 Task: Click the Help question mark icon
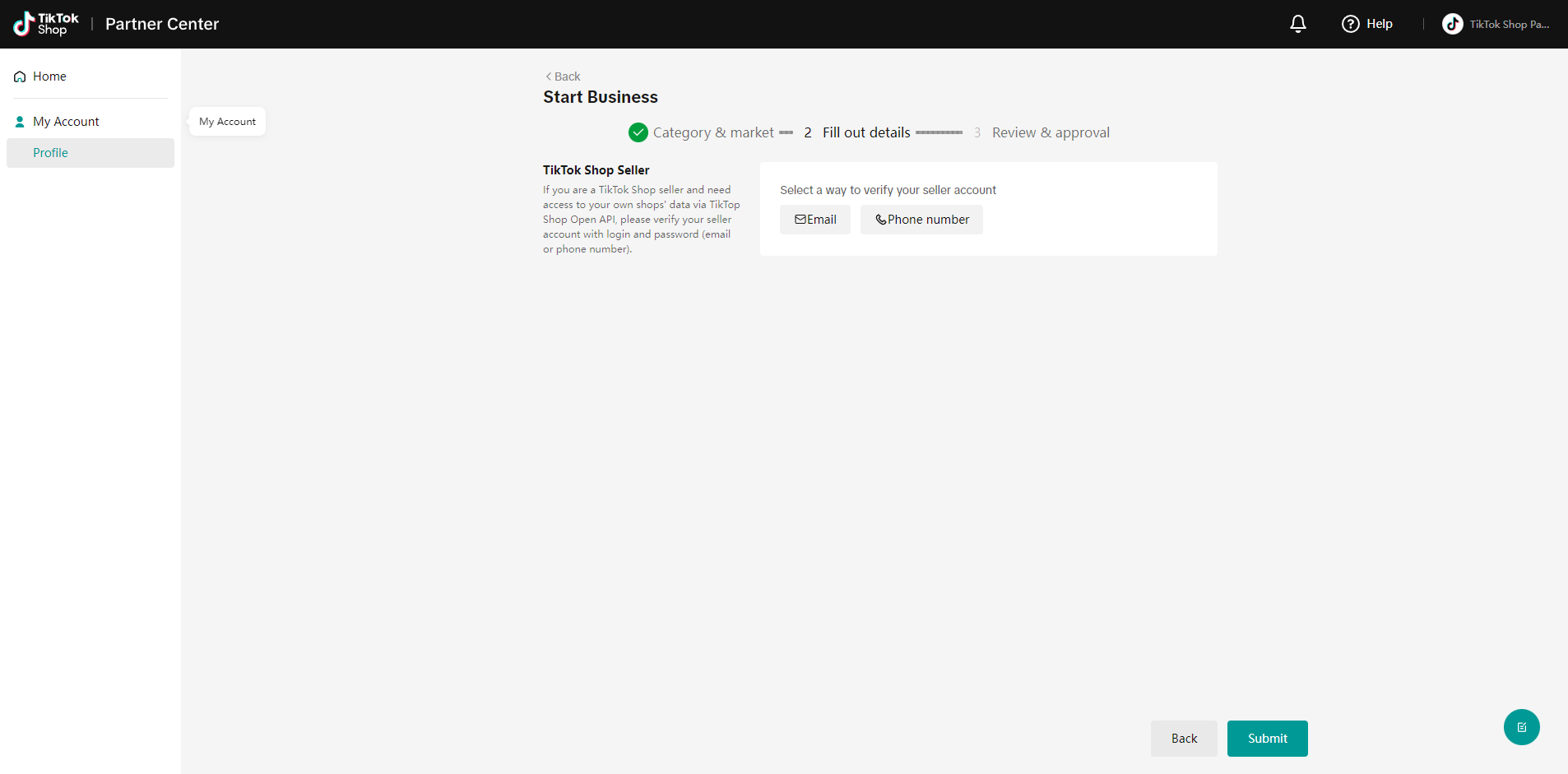click(1350, 24)
